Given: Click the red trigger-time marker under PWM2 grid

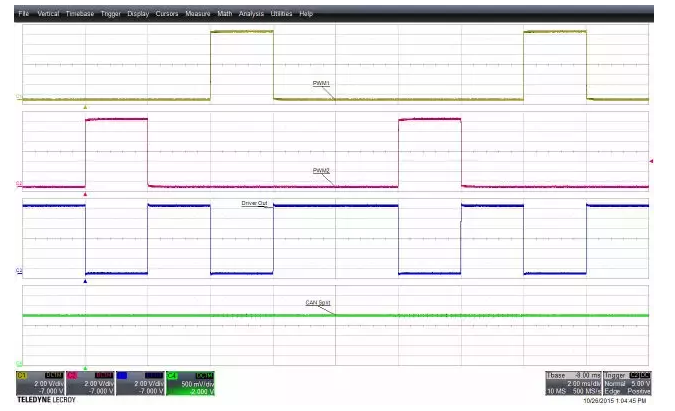Looking at the screenshot, I should [x=85, y=195].
